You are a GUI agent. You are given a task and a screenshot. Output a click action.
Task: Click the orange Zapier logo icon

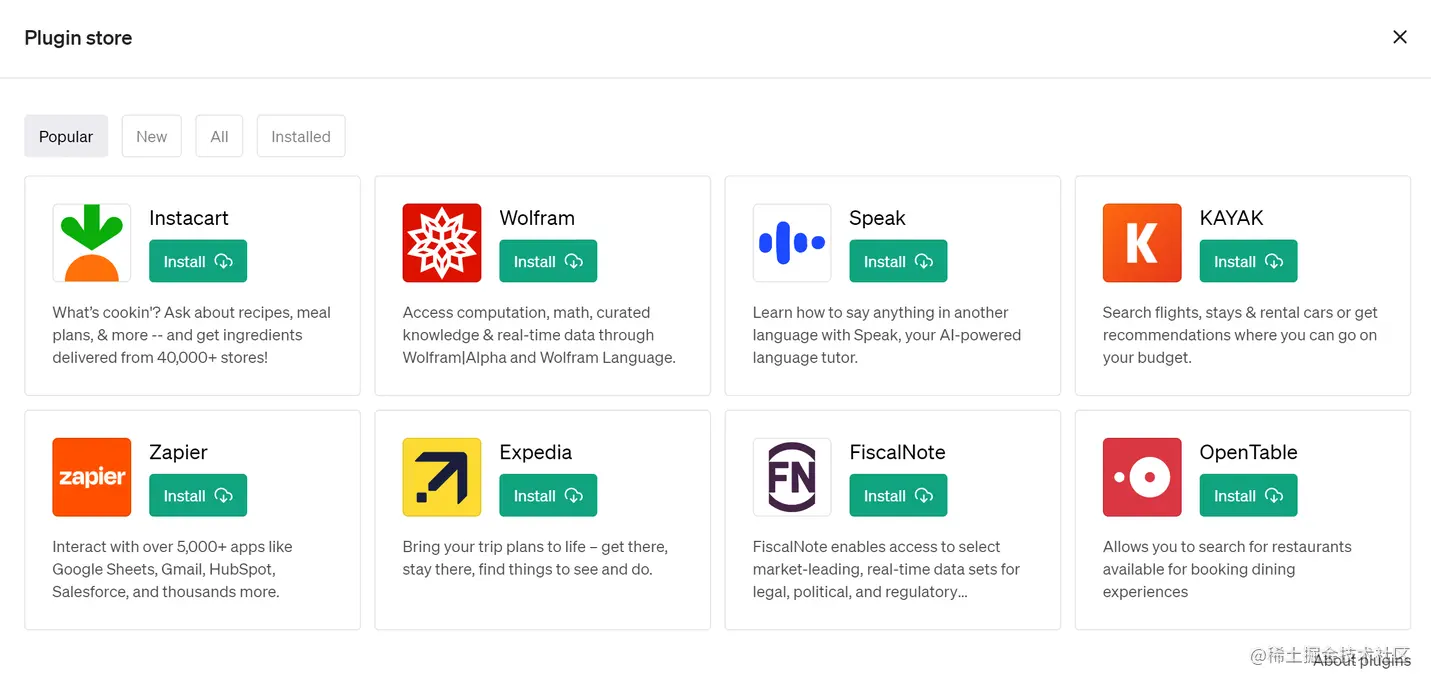pyautogui.click(x=92, y=477)
